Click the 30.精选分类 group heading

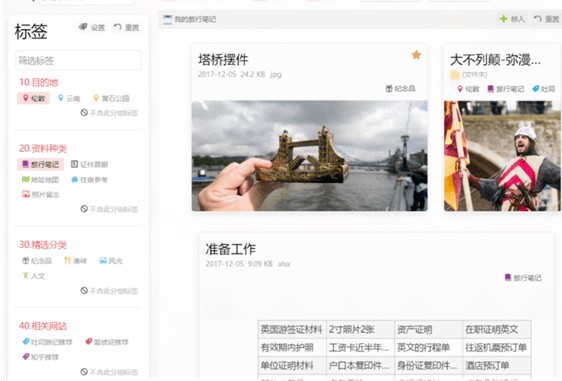coord(43,245)
